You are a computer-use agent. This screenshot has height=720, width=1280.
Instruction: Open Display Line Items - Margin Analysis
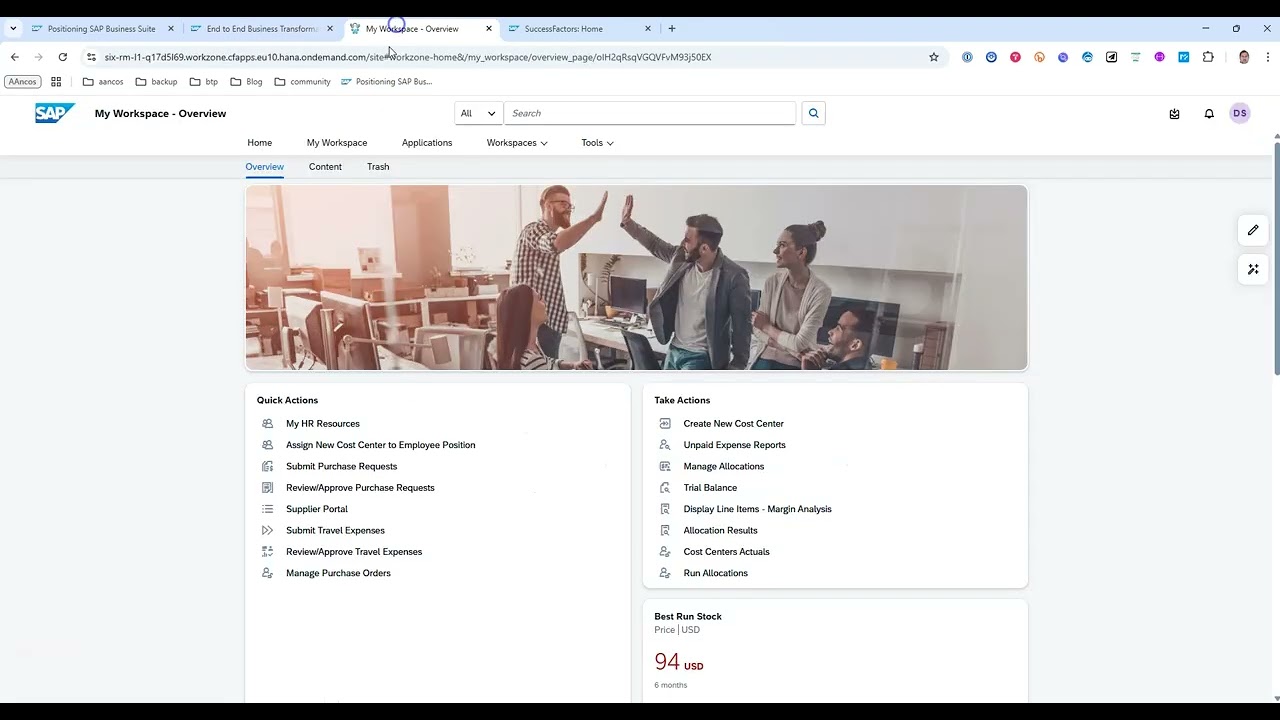click(758, 509)
